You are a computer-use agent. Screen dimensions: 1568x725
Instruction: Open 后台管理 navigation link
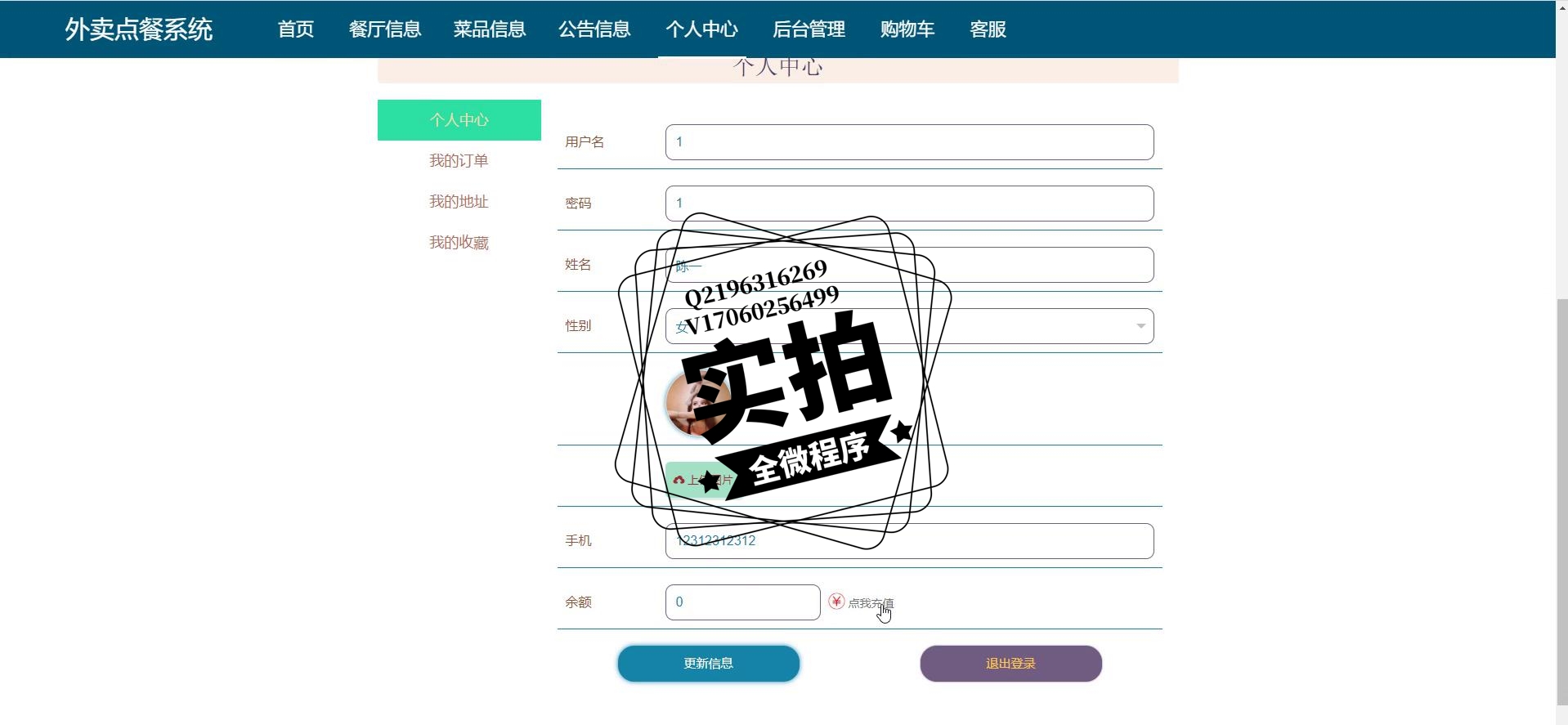point(809,29)
